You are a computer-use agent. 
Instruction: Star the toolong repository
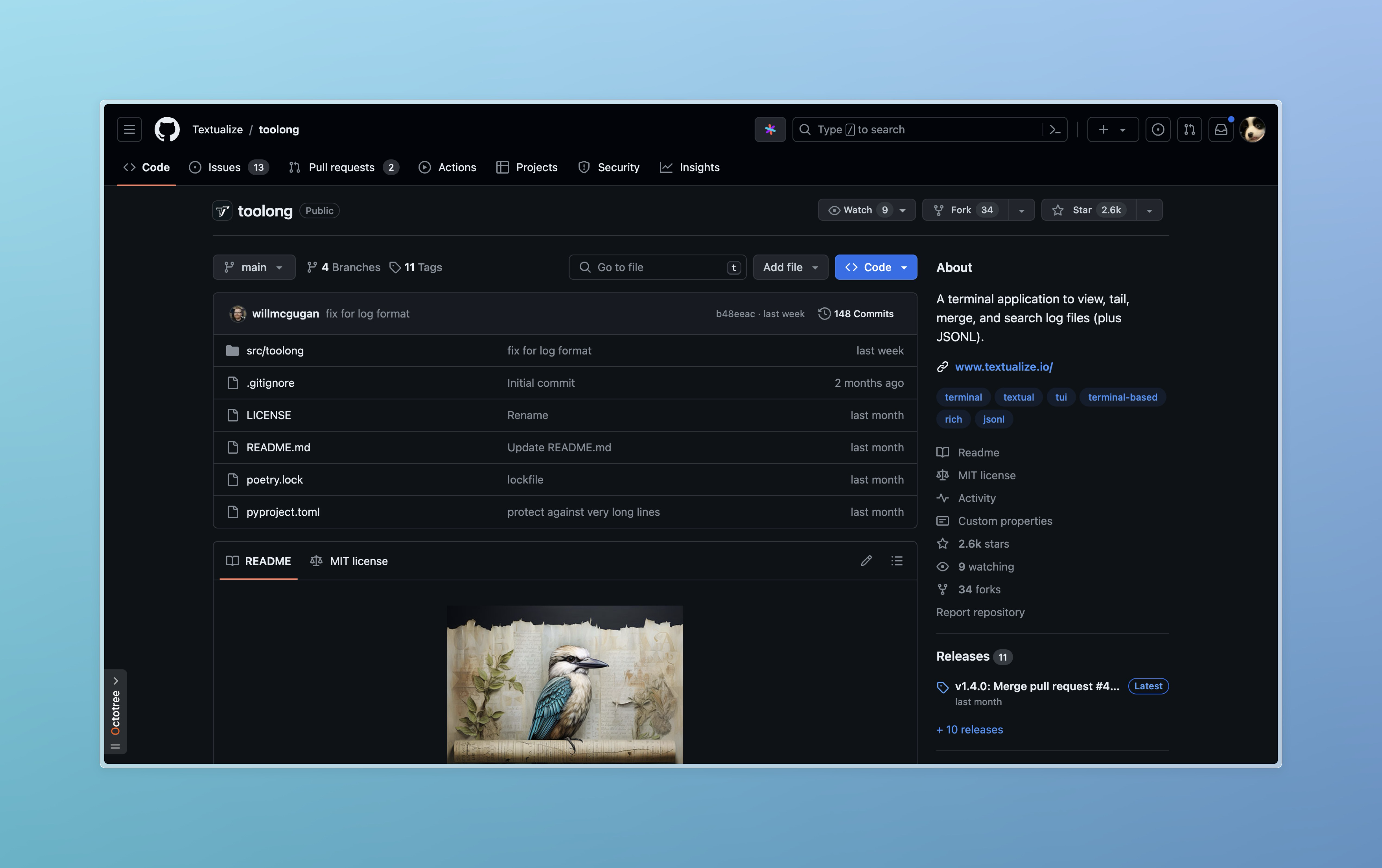(1089, 210)
